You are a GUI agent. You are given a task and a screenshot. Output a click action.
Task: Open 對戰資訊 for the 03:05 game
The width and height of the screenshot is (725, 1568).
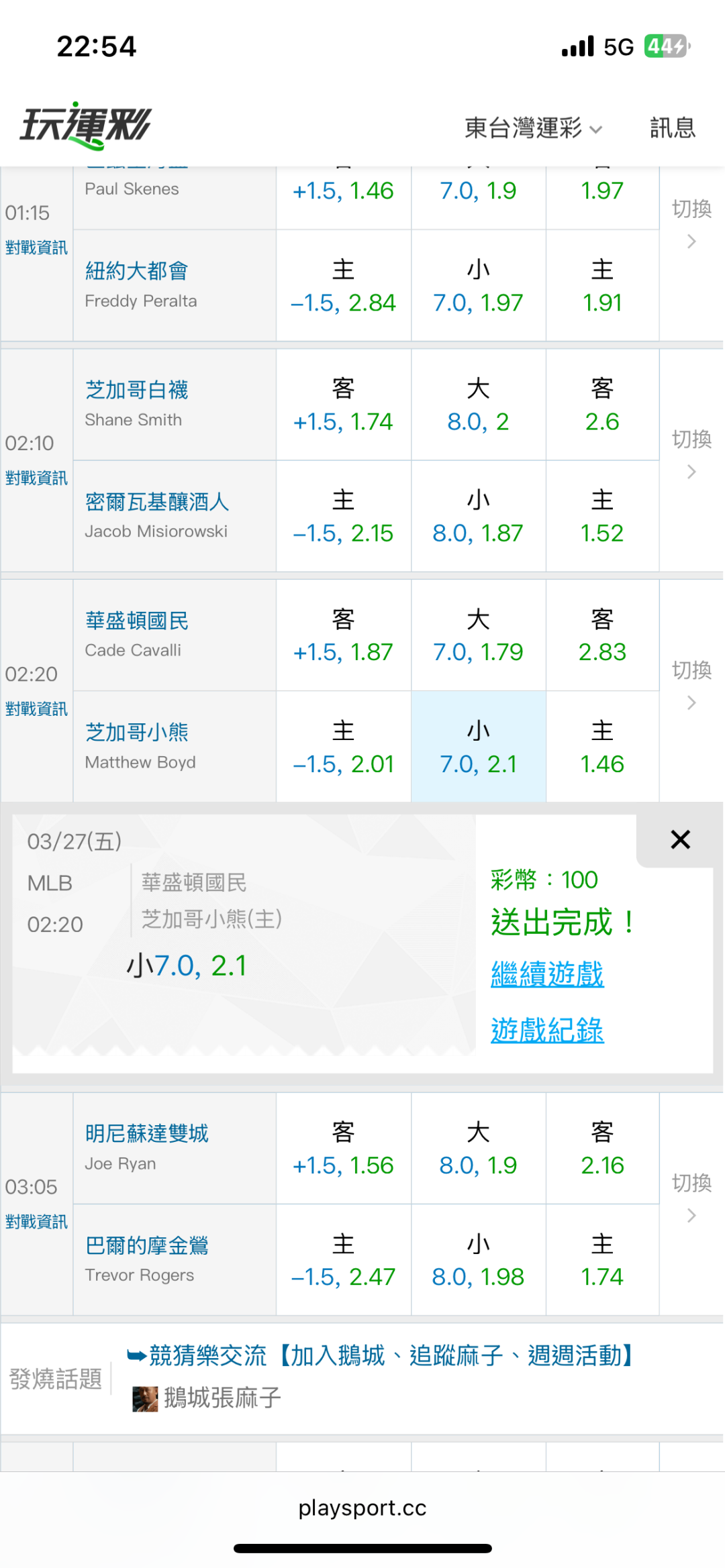click(36, 1222)
